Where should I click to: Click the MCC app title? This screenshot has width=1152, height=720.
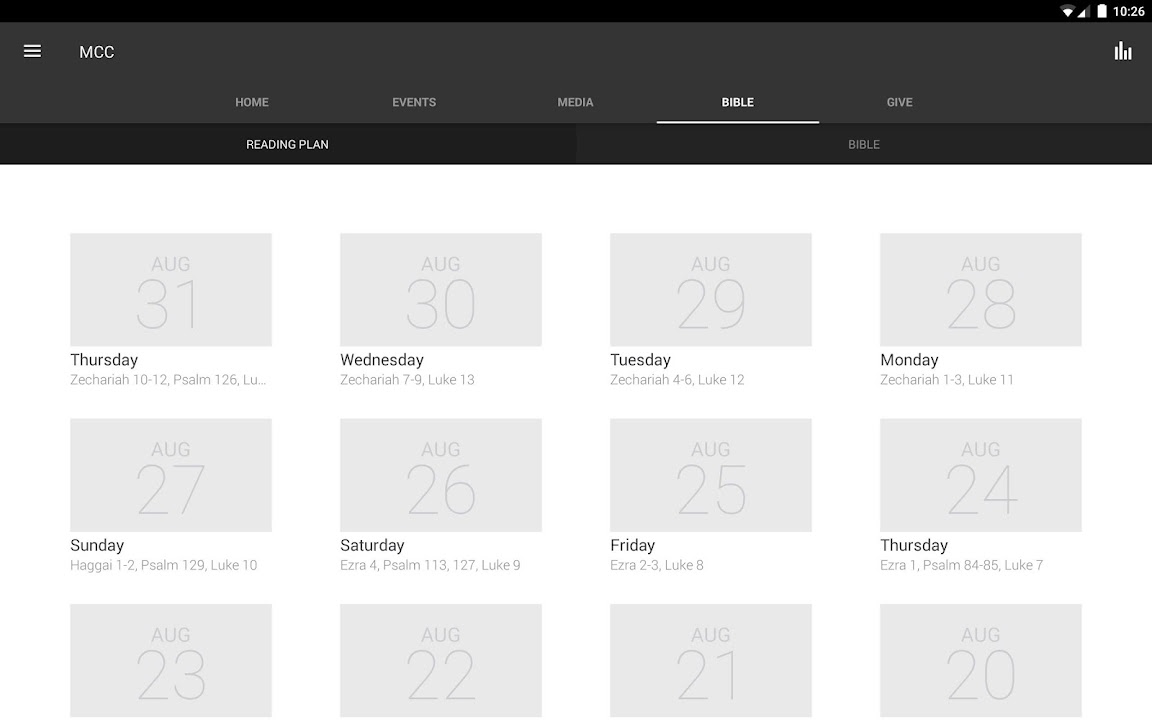coord(97,52)
